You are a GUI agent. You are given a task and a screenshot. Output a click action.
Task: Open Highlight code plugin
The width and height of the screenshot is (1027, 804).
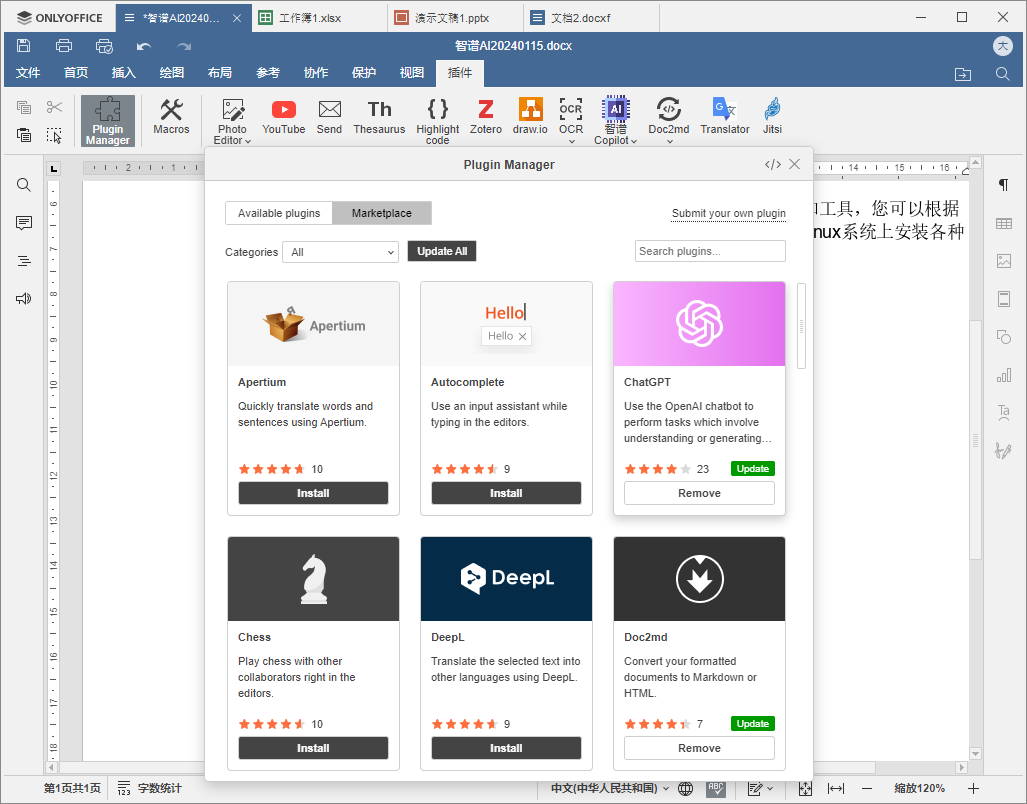point(438,120)
